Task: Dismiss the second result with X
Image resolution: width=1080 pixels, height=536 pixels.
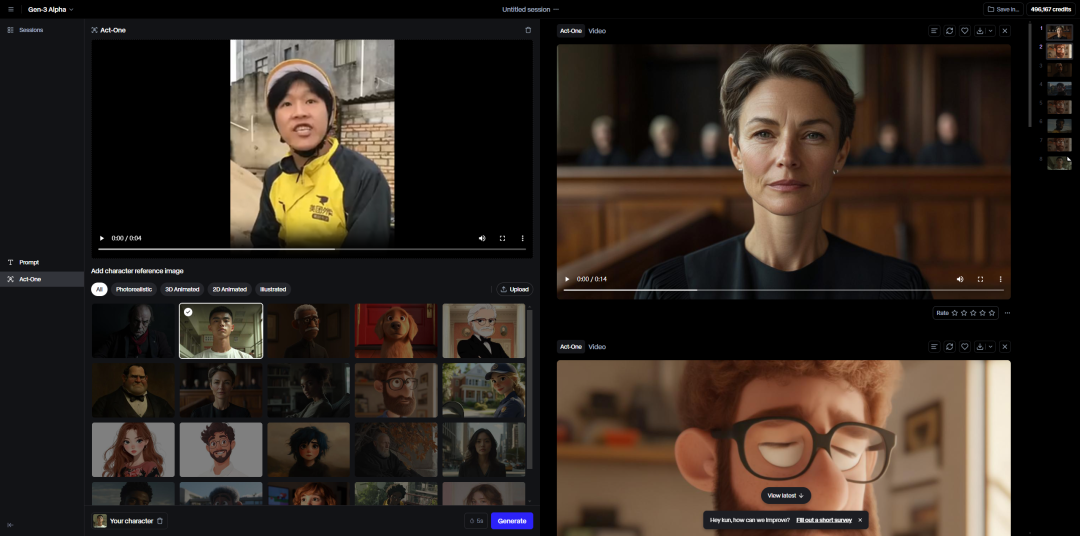Action: 1005,347
